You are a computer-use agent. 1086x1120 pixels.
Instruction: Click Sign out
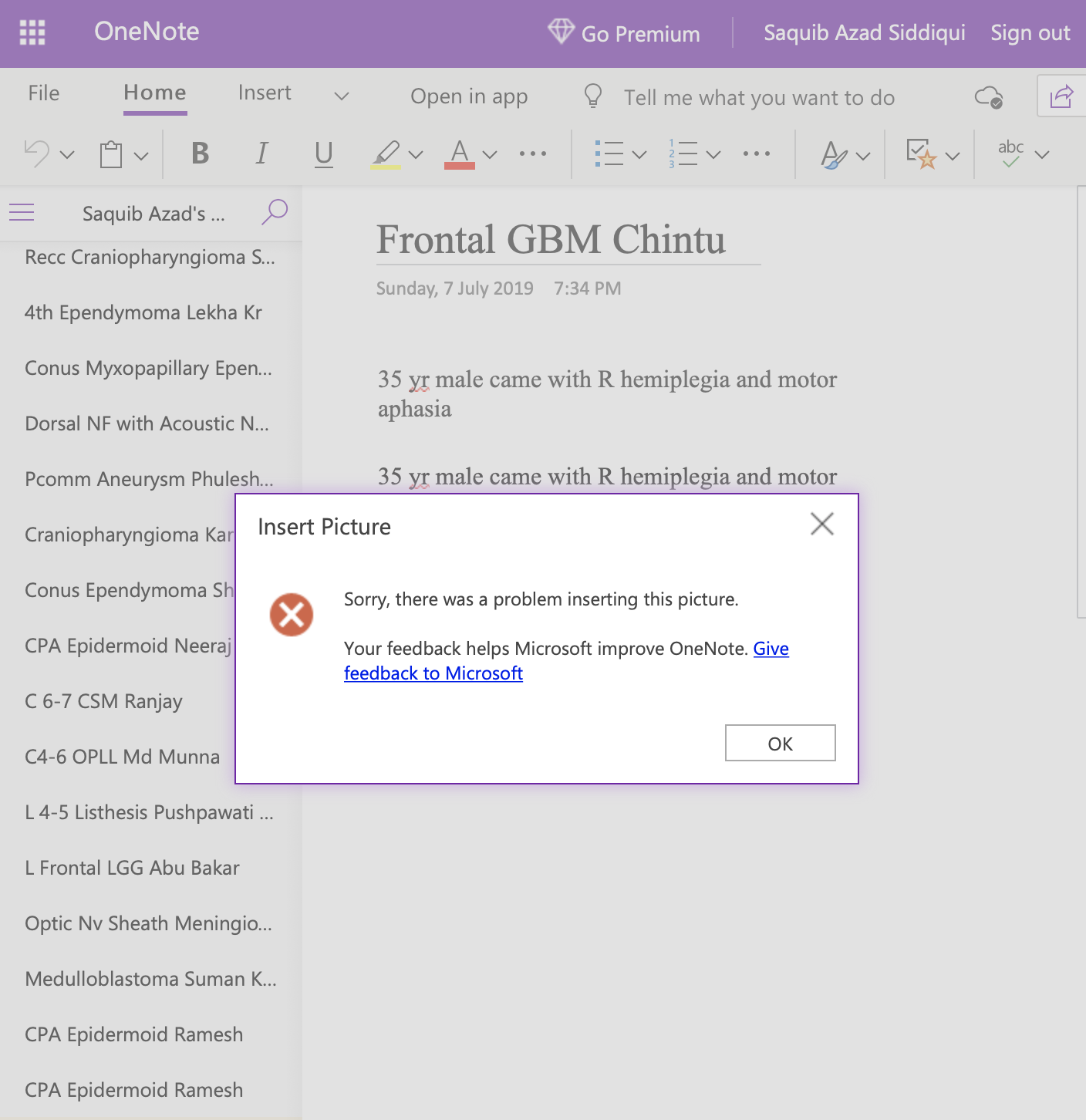(x=1030, y=32)
